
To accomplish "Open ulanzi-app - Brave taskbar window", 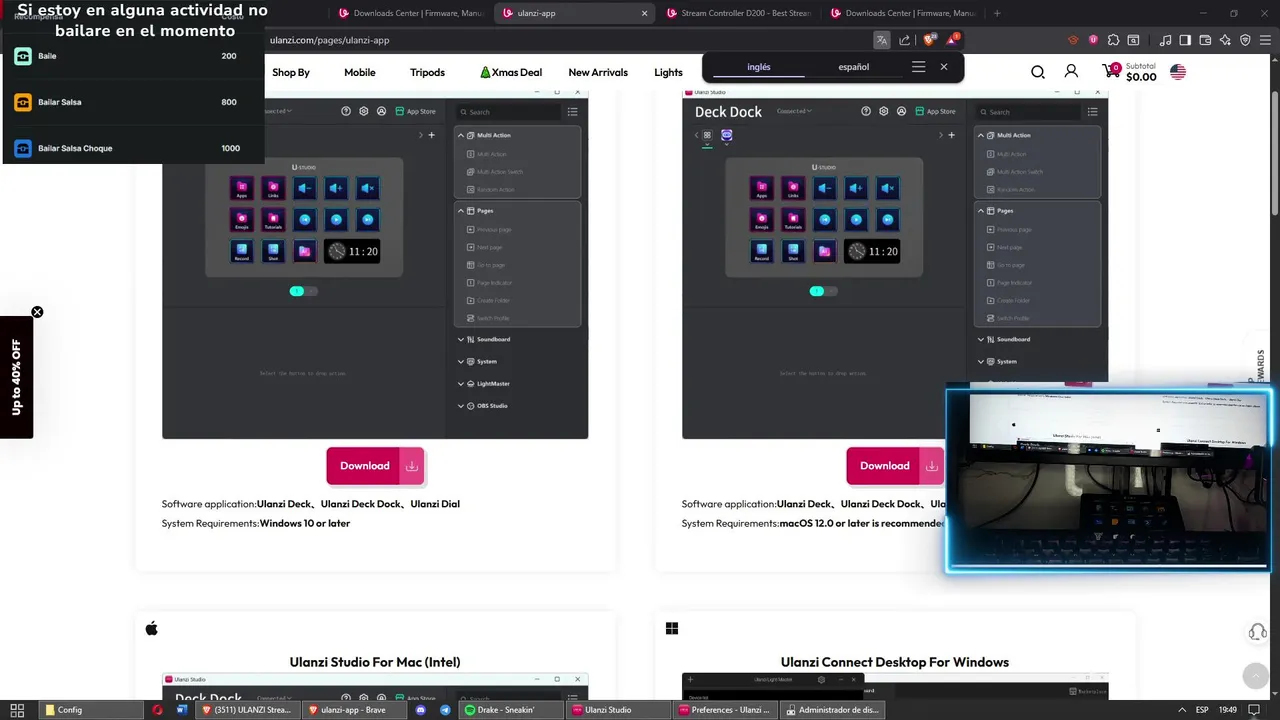I will click(354, 710).
